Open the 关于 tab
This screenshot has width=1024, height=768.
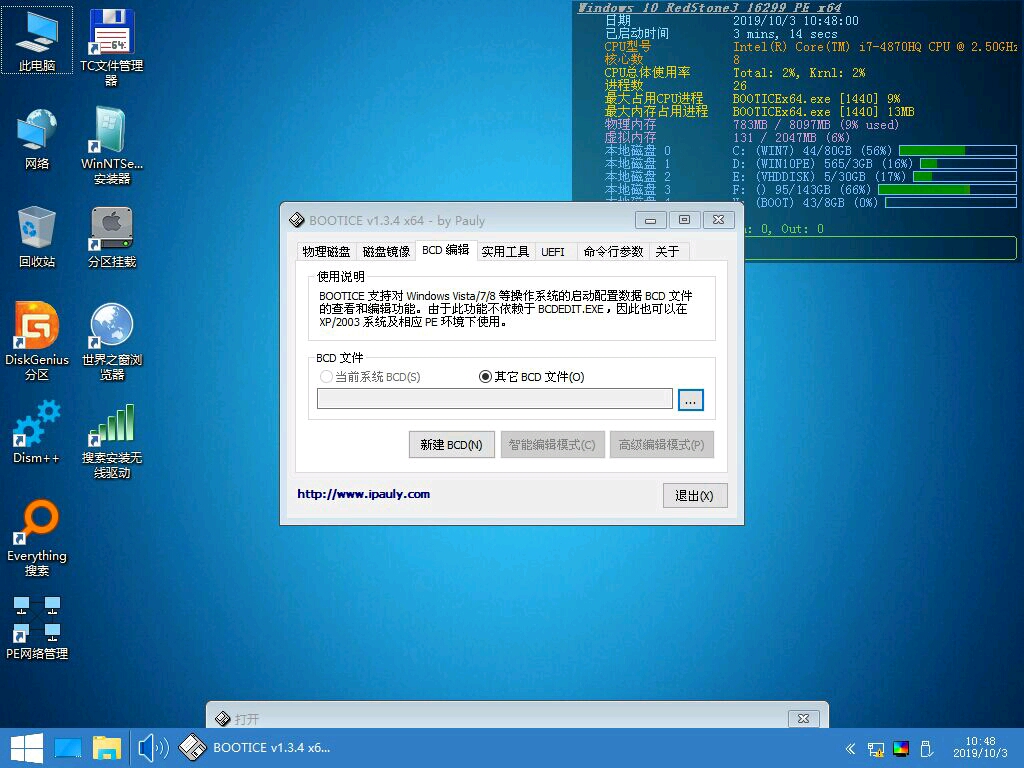667,251
